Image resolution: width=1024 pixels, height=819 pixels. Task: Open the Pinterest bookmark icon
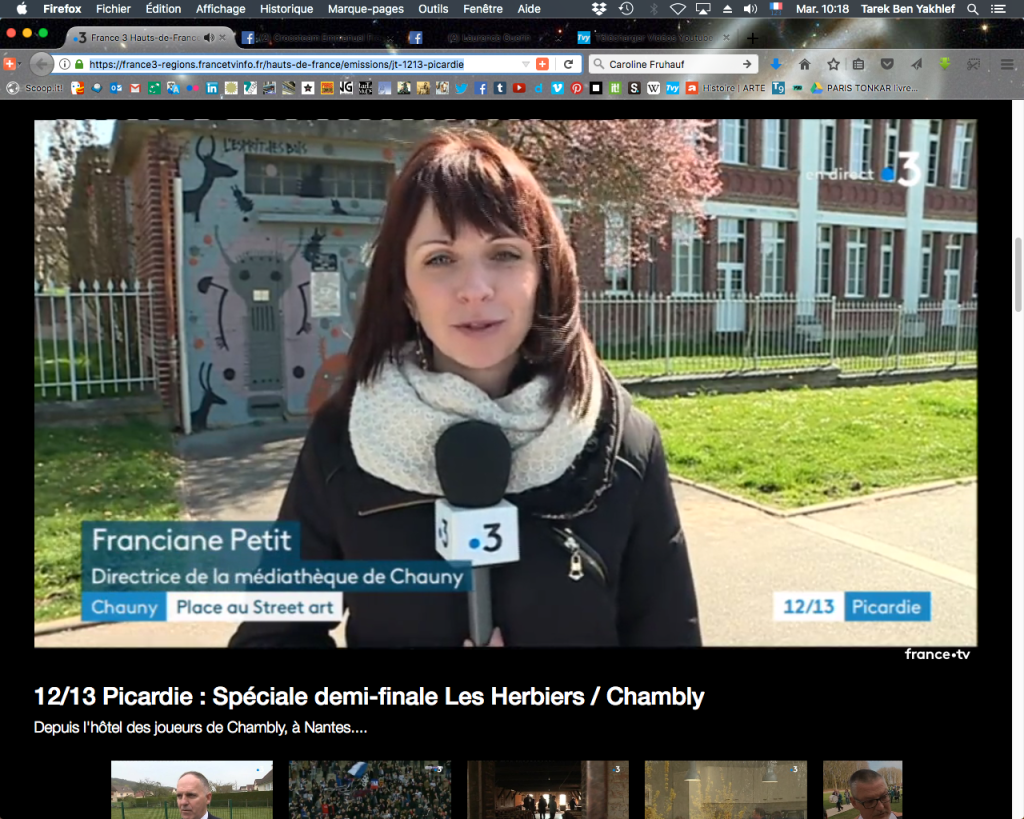tap(577, 88)
